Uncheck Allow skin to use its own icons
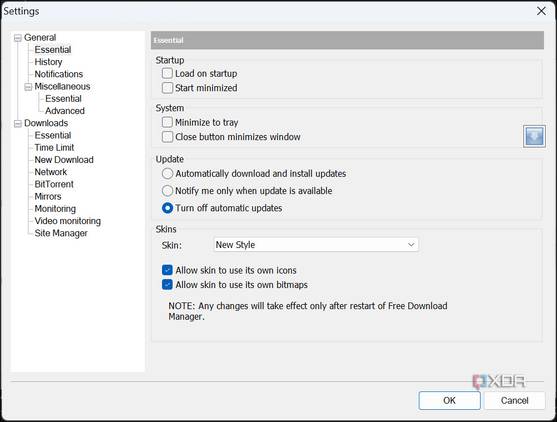The image size is (557, 422). (x=167, y=270)
